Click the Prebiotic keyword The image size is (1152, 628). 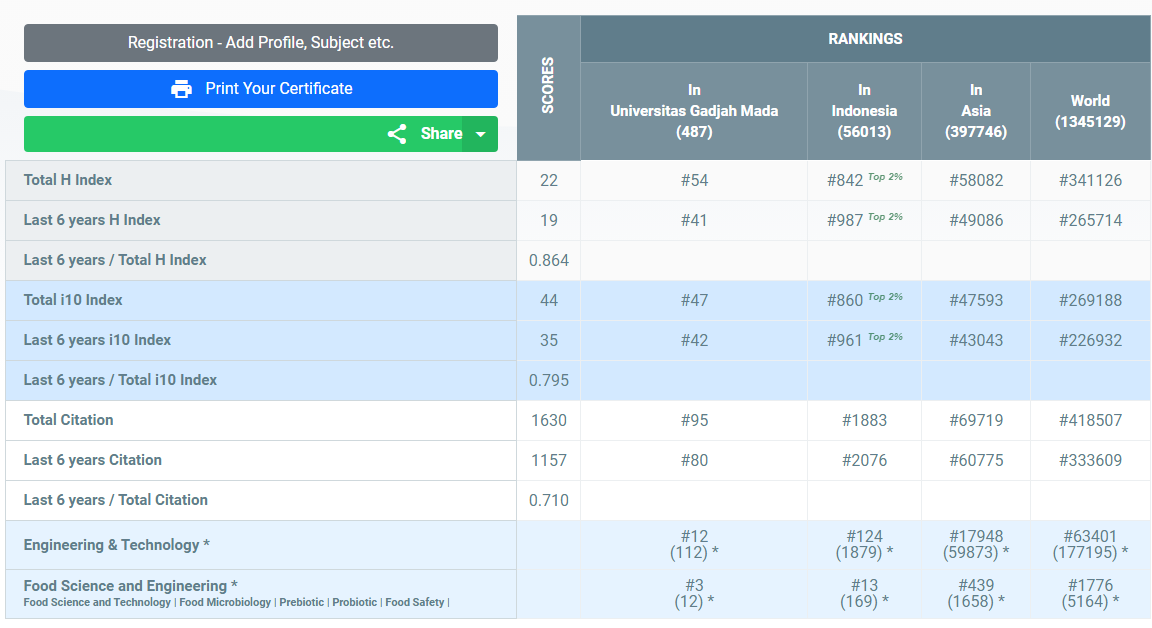point(301,602)
